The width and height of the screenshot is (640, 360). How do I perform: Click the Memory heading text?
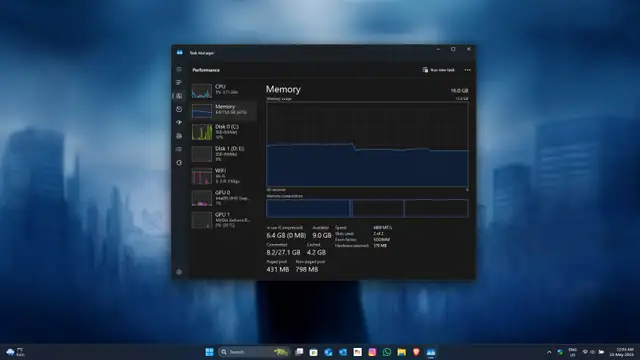[283, 89]
